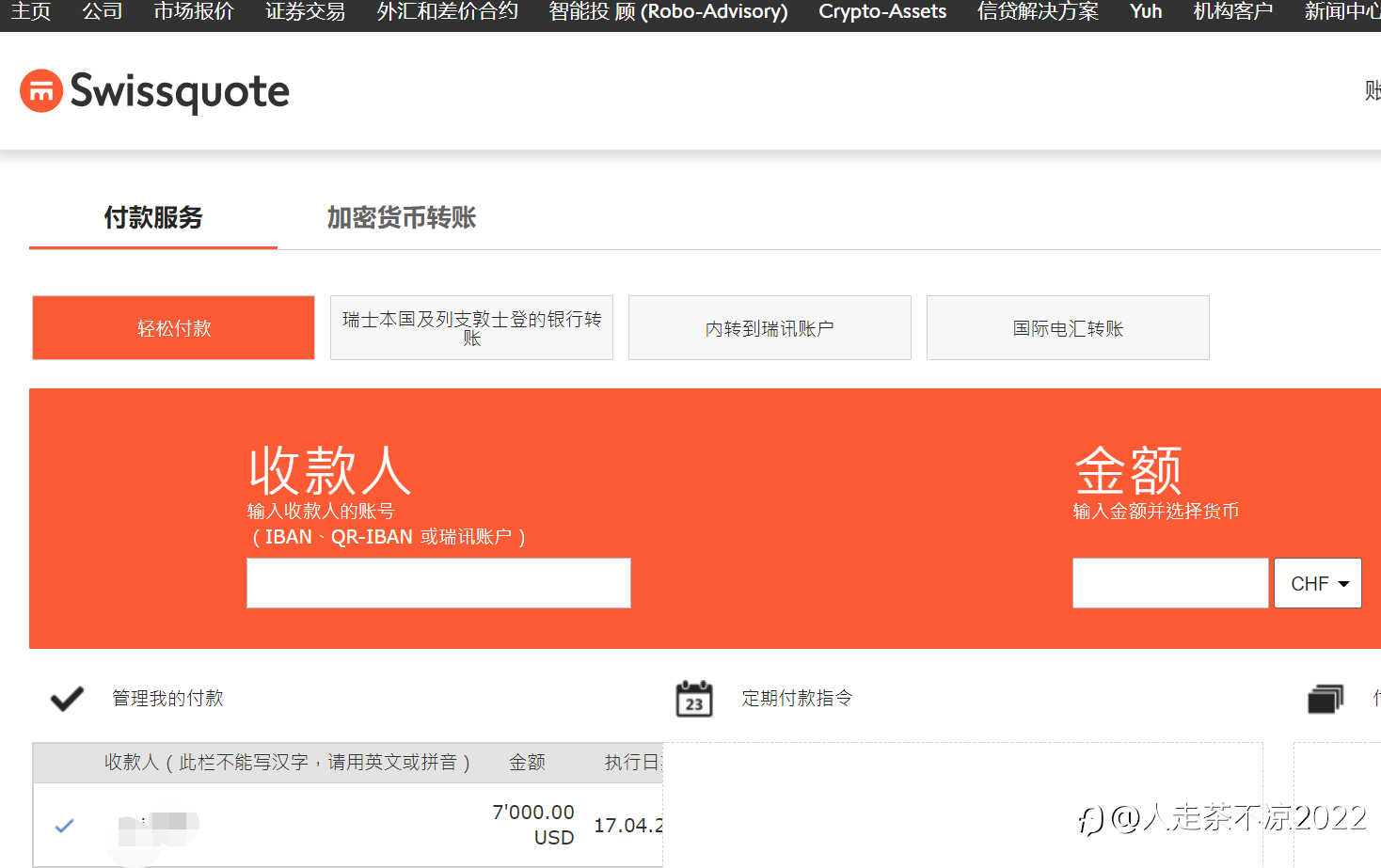1381x868 pixels.
Task: Select 瑞士本国及列支敦士登的银行转账 button
Action: point(471,327)
